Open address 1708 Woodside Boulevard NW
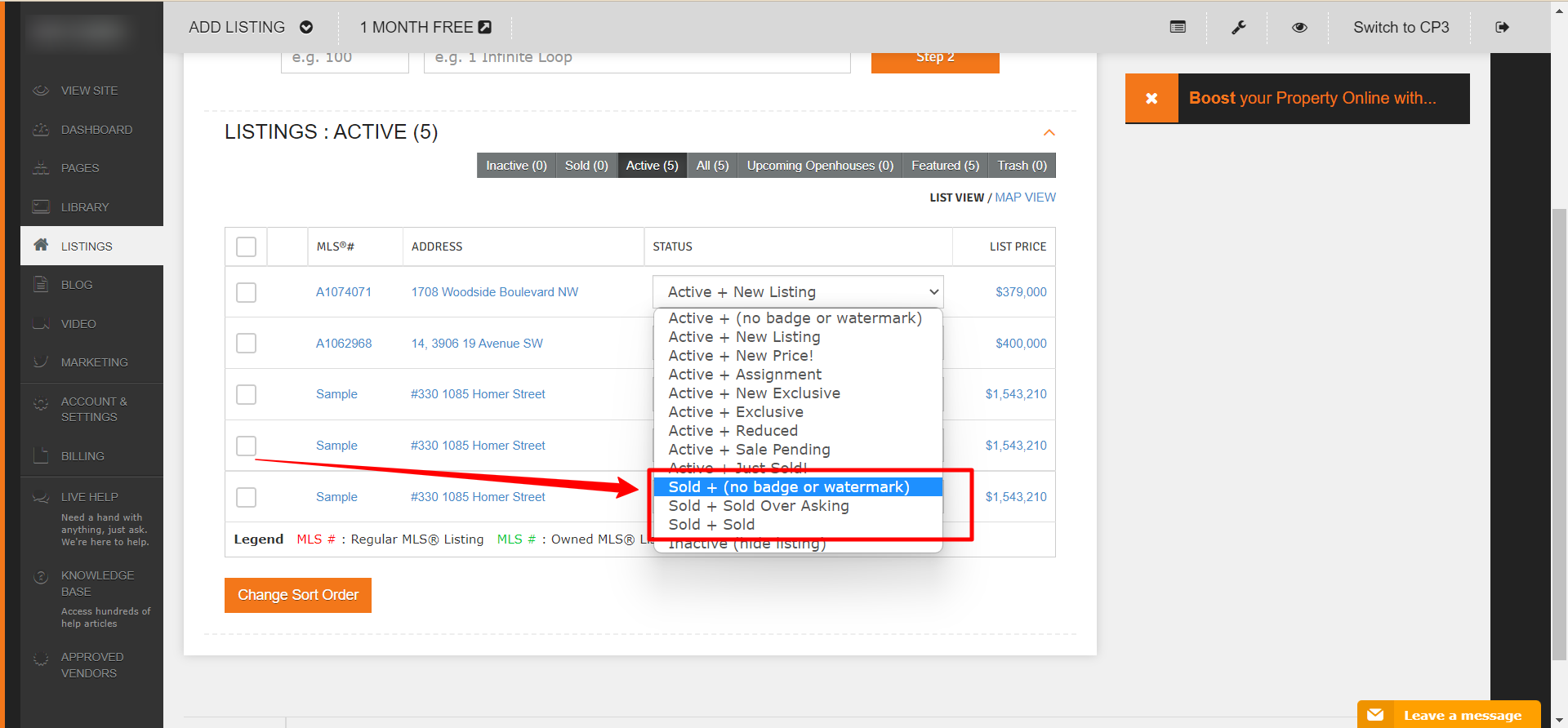Viewport: 1568px width, 728px height. tap(495, 292)
